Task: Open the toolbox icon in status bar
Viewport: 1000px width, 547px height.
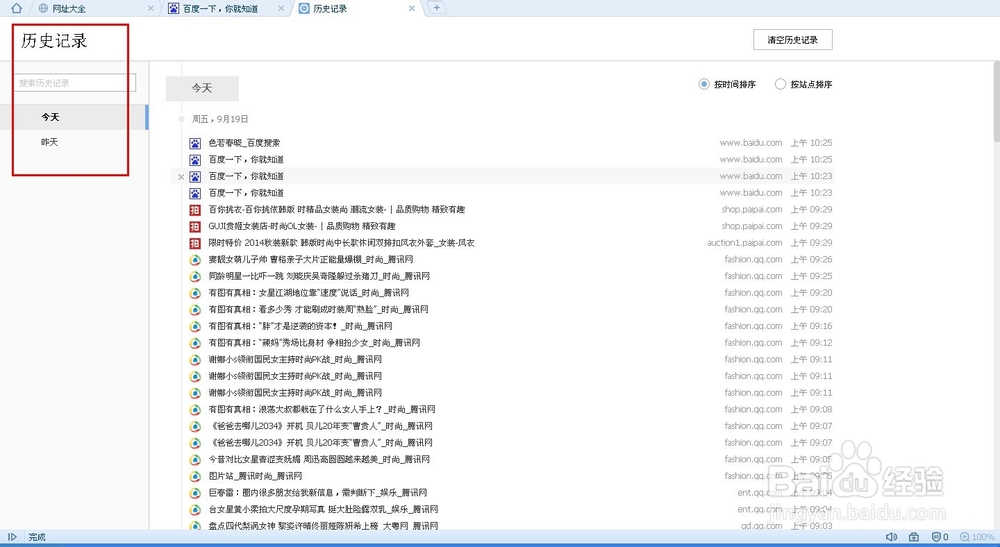Action: (x=914, y=537)
